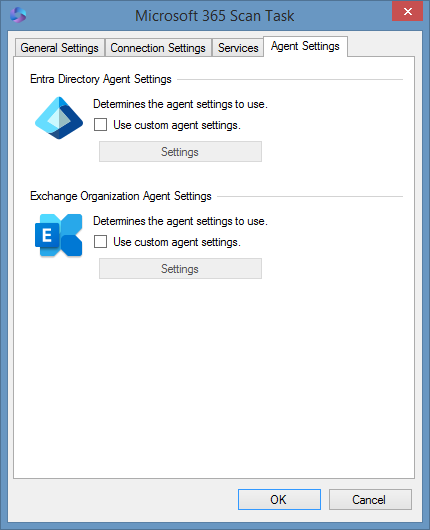This screenshot has width=430, height=530.
Task: Click the Entra Directory diamond icon
Action: coord(59,118)
